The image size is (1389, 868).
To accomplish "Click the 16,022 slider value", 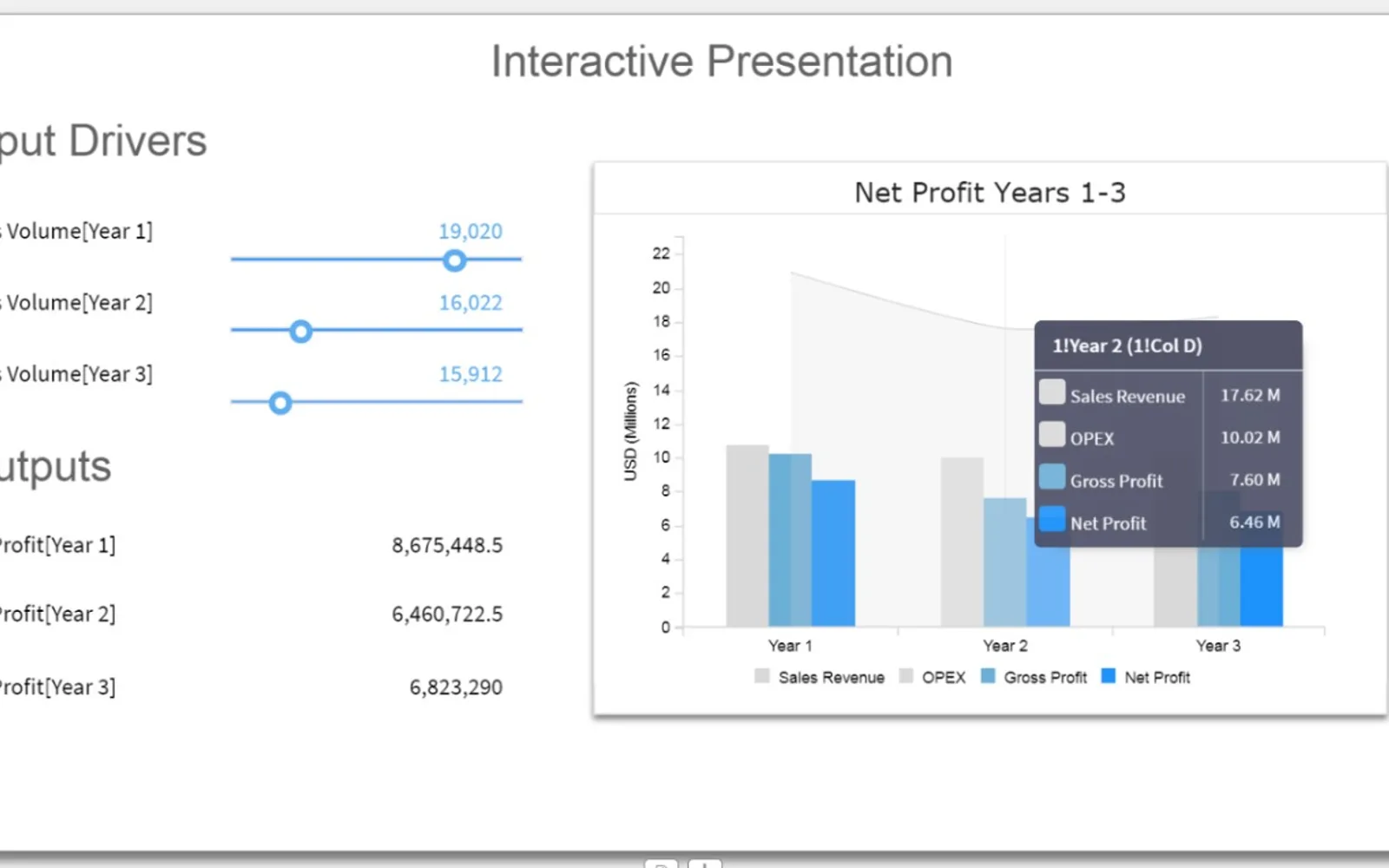I will click(470, 303).
